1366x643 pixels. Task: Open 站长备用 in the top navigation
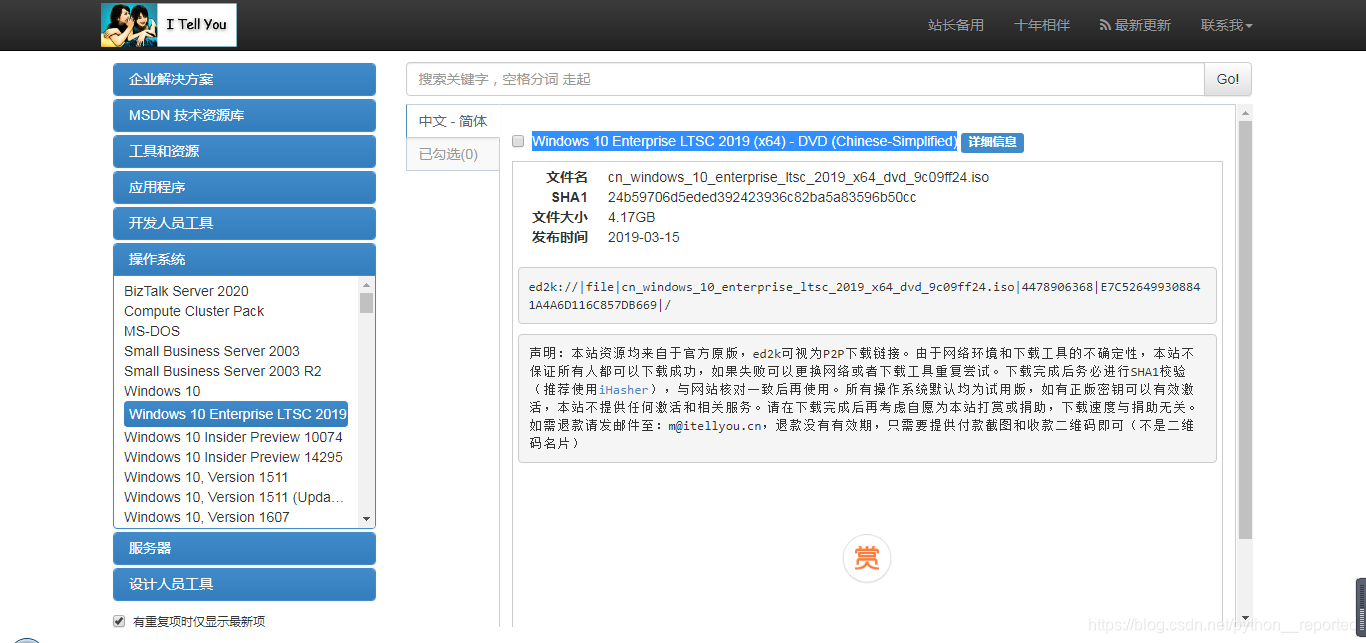[x=956, y=25]
